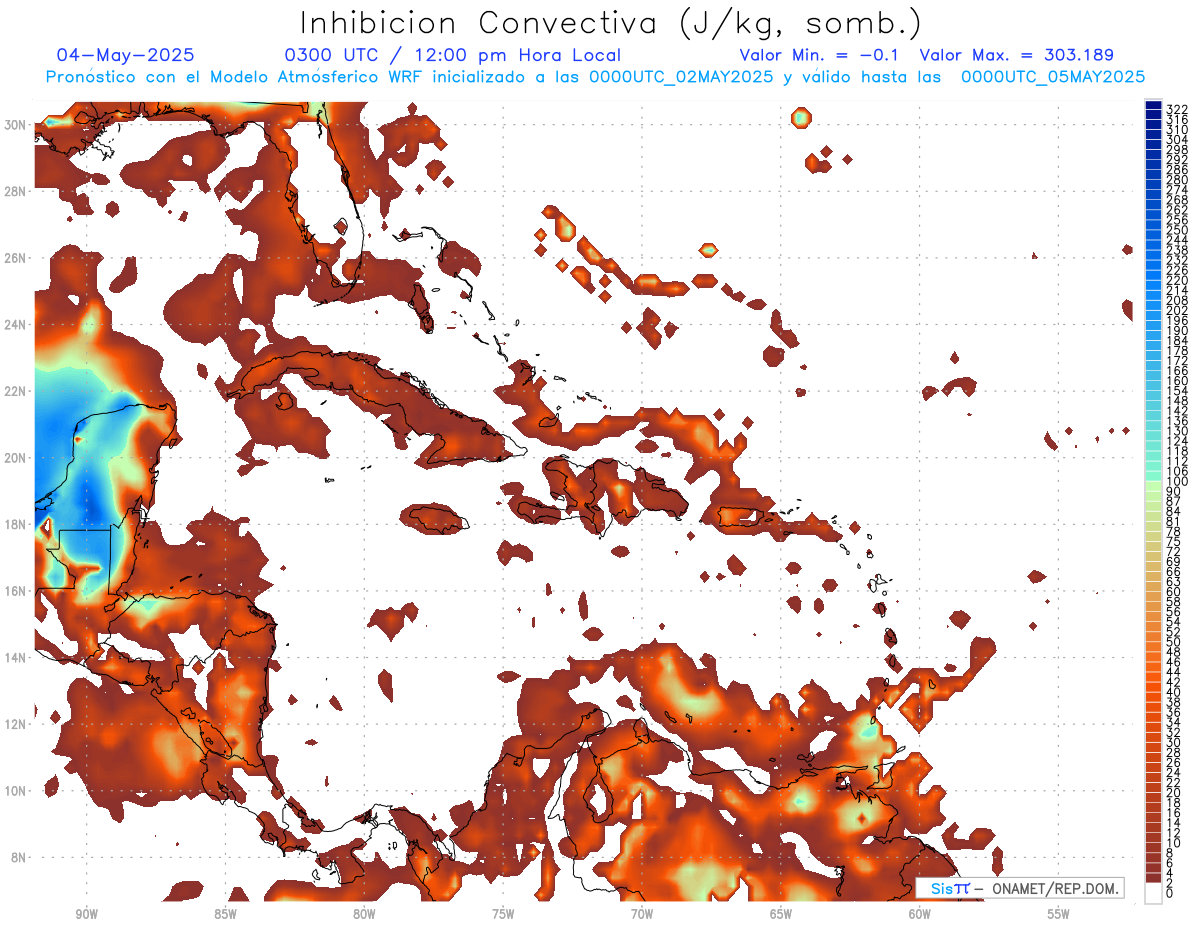Click the title "Inhibicion Convectiva (J/kg, somb.)"

point(610,22)
